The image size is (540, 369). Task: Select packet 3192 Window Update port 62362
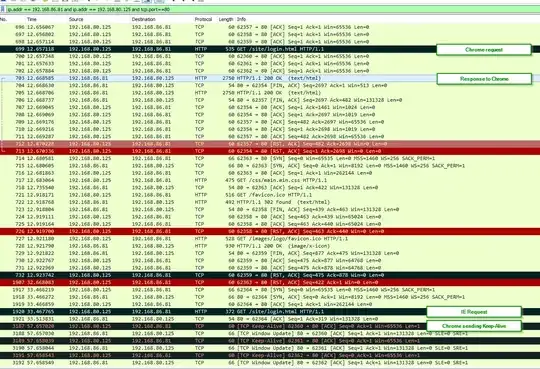click(x=270, y=363)
